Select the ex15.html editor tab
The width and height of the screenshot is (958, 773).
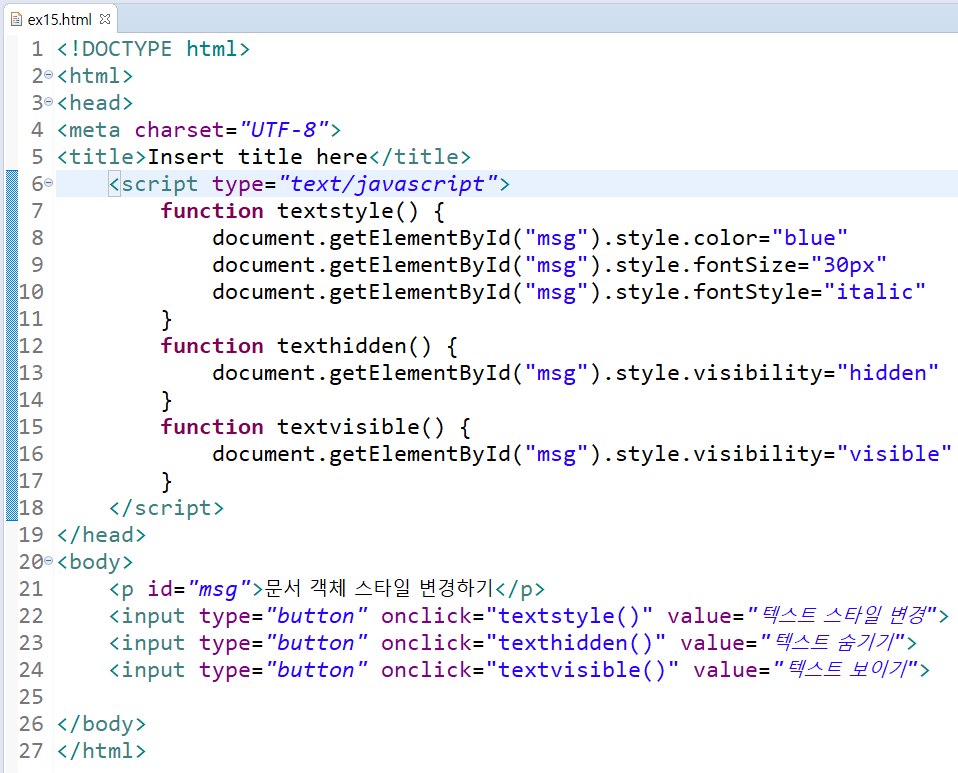[x=60, y=20]
